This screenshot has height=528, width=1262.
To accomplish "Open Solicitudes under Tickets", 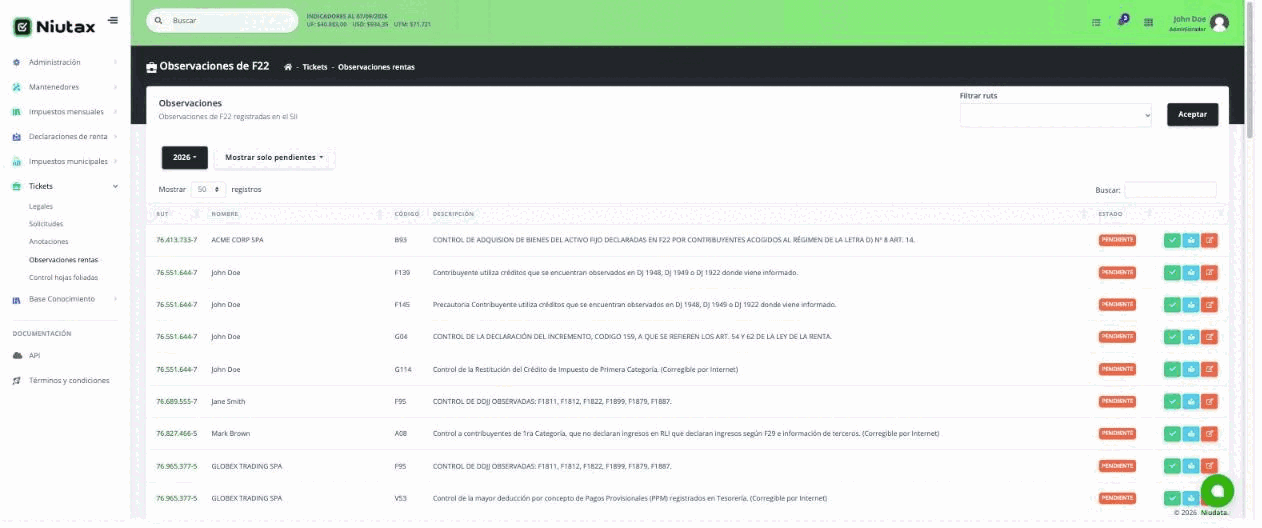I will pyautogui.click(x=46, y=224).
